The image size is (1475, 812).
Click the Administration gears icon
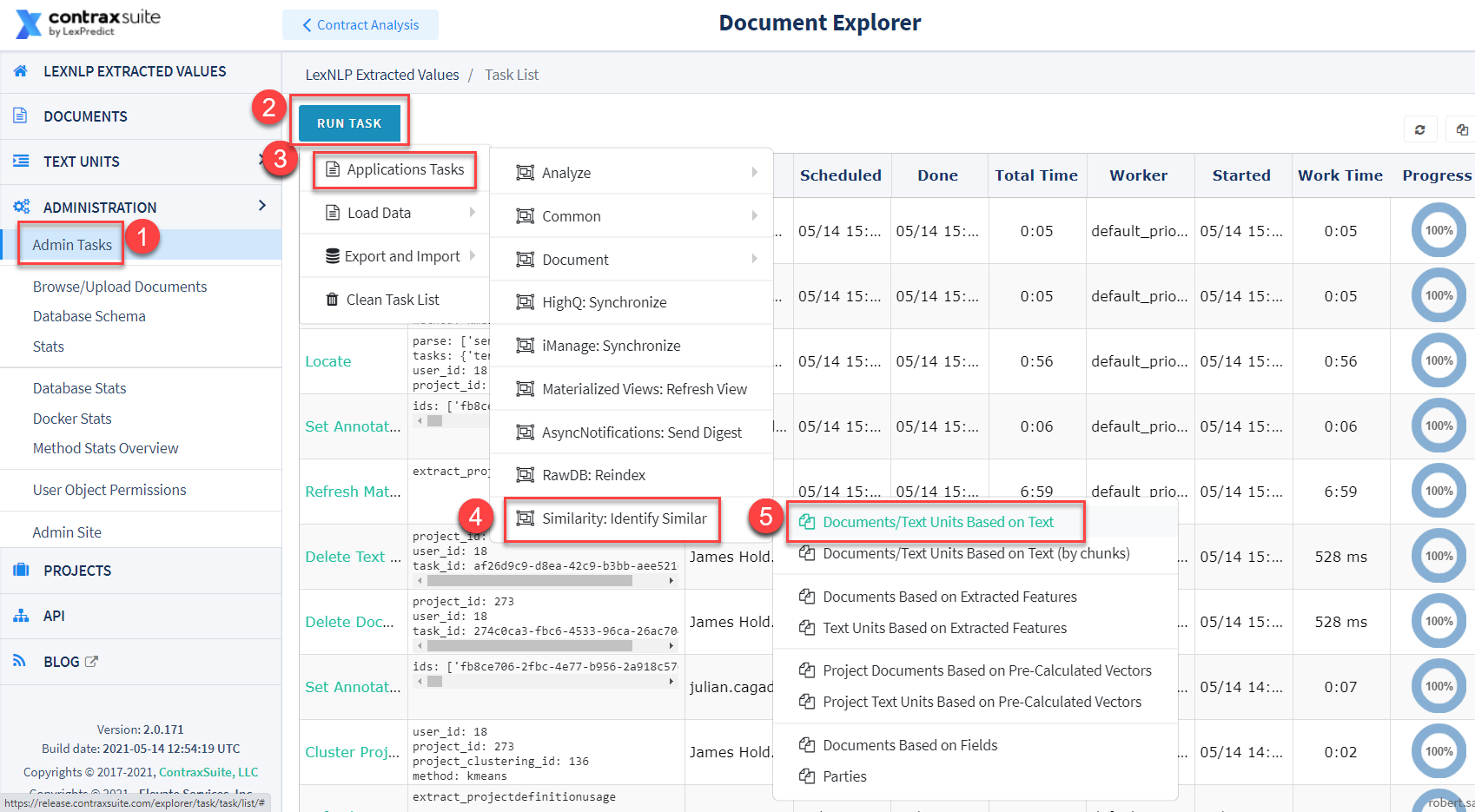coord(21,207)
